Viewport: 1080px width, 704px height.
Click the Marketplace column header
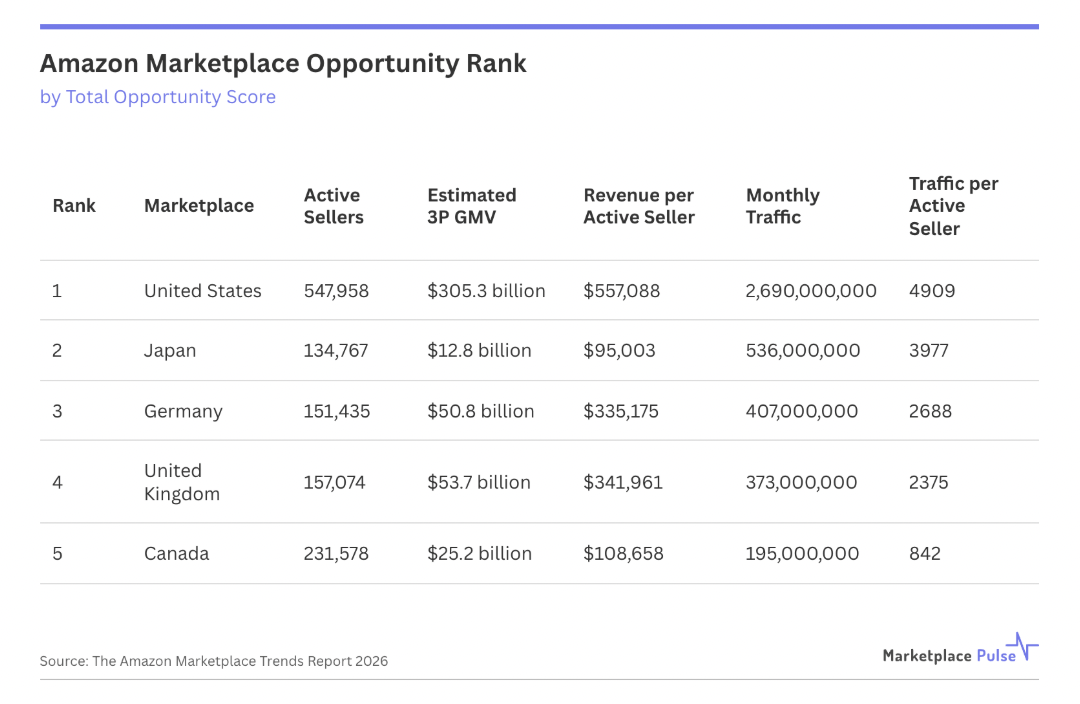pos(199,206)
